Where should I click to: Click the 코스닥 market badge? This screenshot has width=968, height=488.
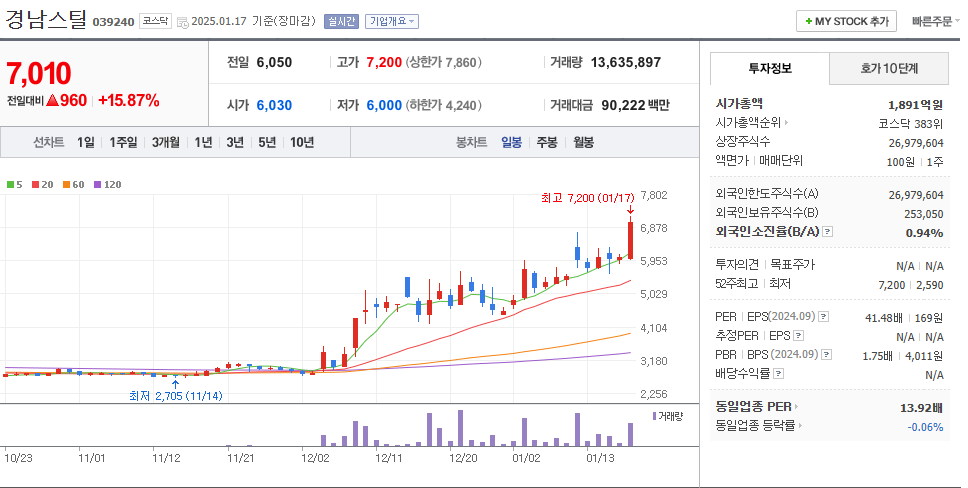155,21
